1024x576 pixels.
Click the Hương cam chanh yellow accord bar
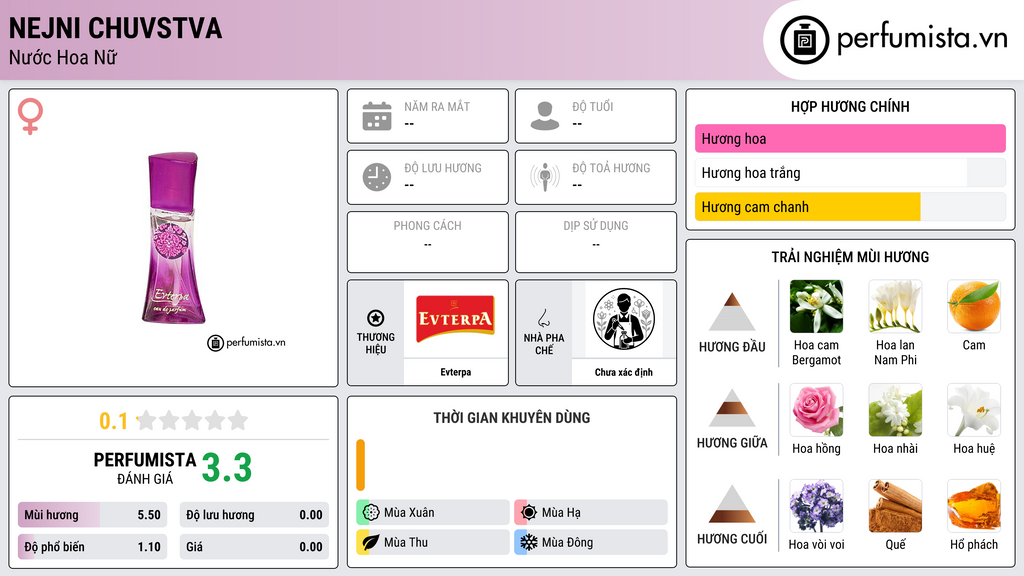click(850, 207)
